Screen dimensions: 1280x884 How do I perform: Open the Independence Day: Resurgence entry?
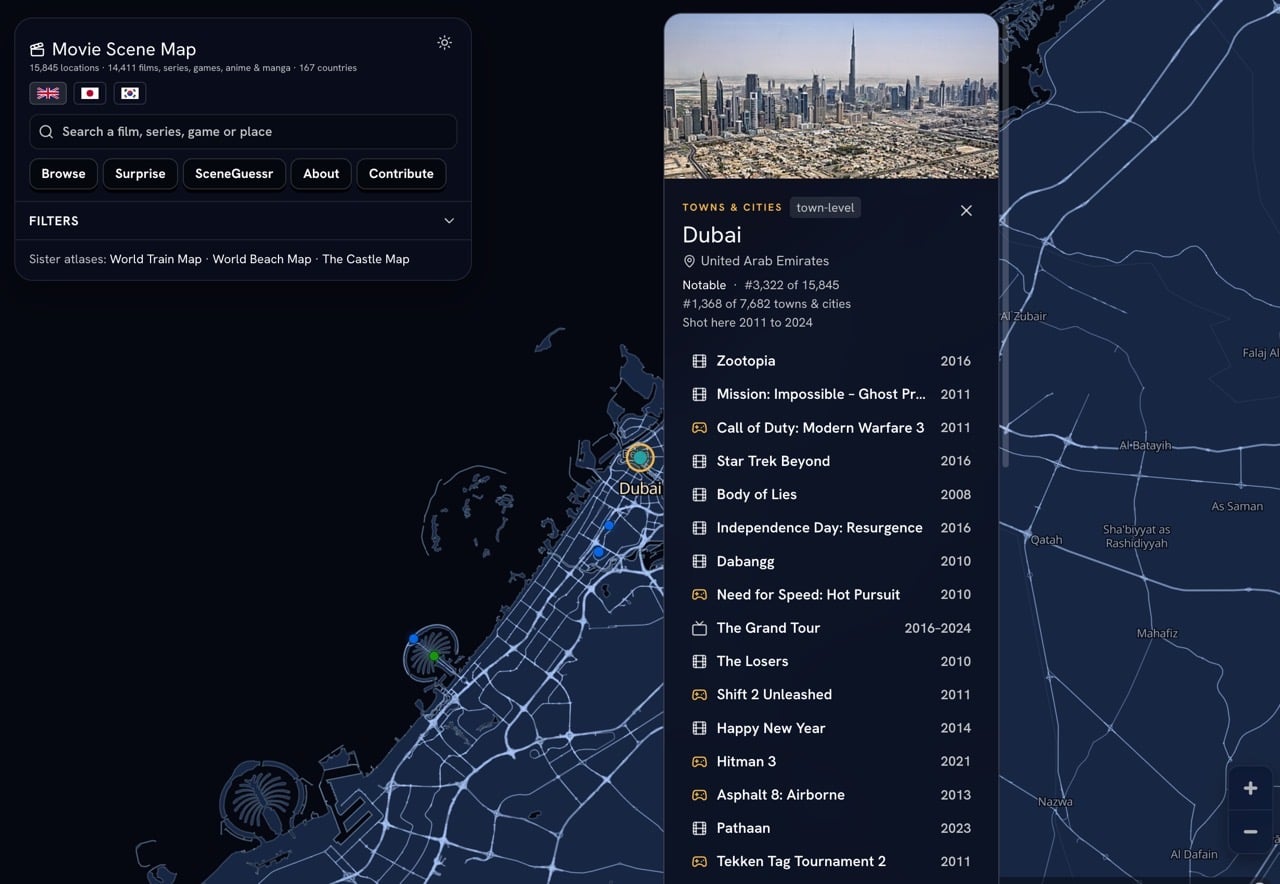[x=831, y=528]
